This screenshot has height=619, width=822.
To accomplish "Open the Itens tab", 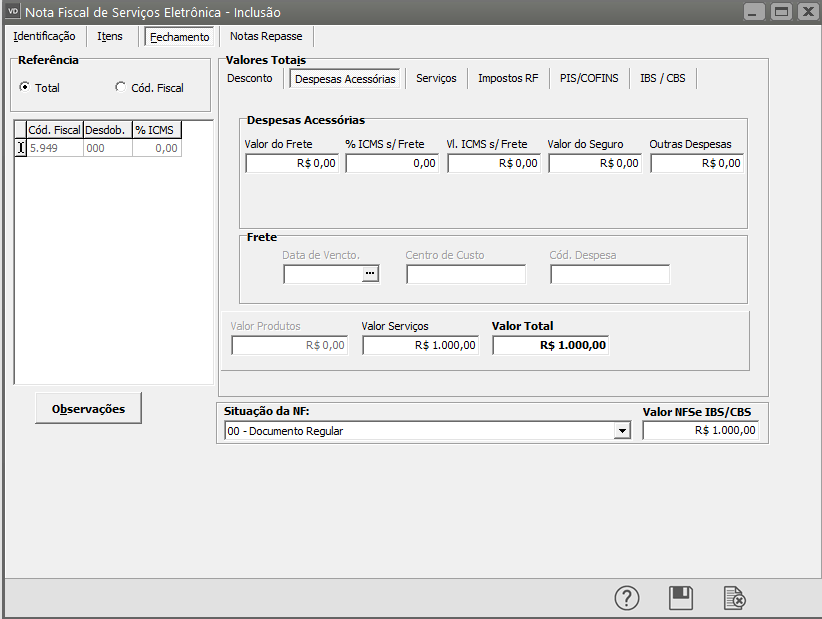I will click(110, 36).
